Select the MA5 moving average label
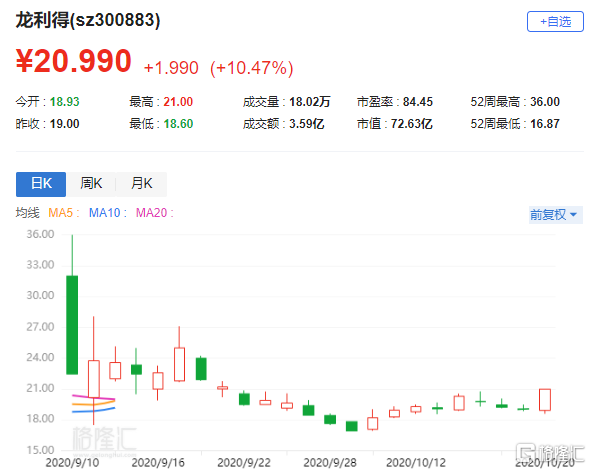The image size is (591, 470). 64,213
